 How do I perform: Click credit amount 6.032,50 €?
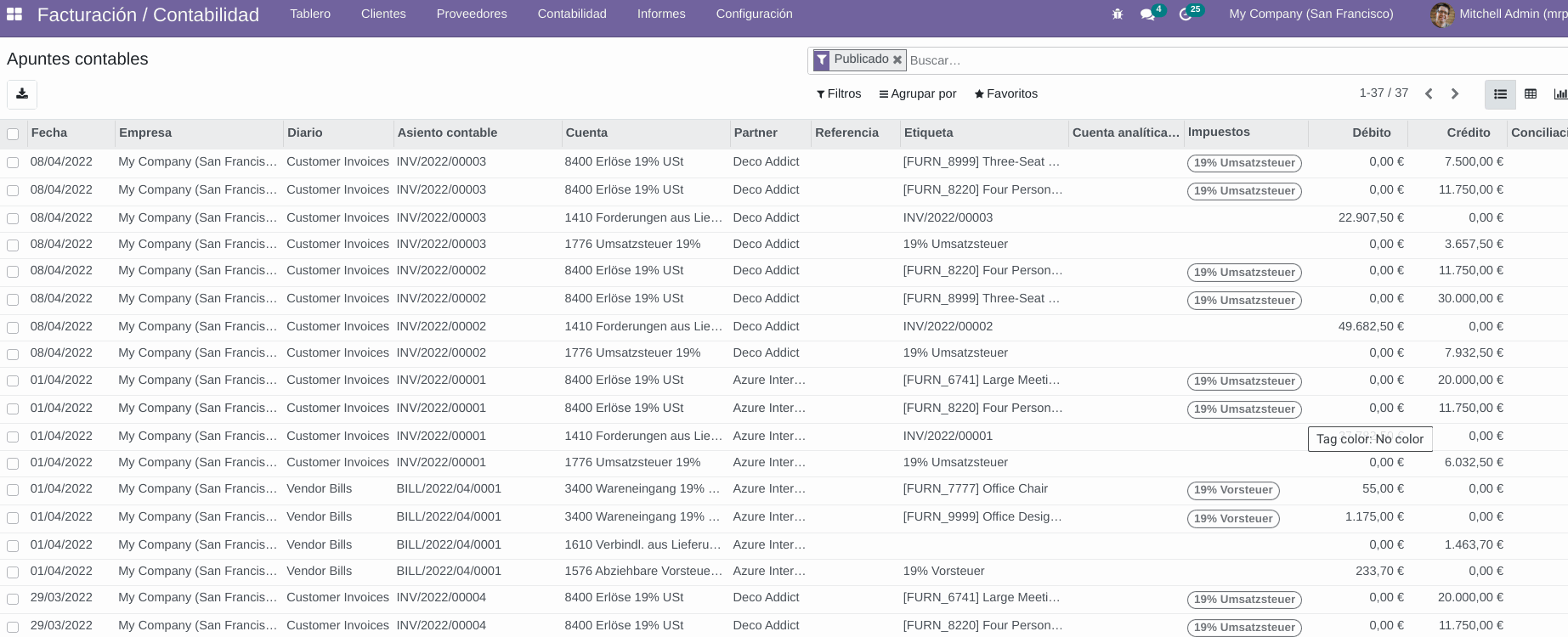[1474, 462]
